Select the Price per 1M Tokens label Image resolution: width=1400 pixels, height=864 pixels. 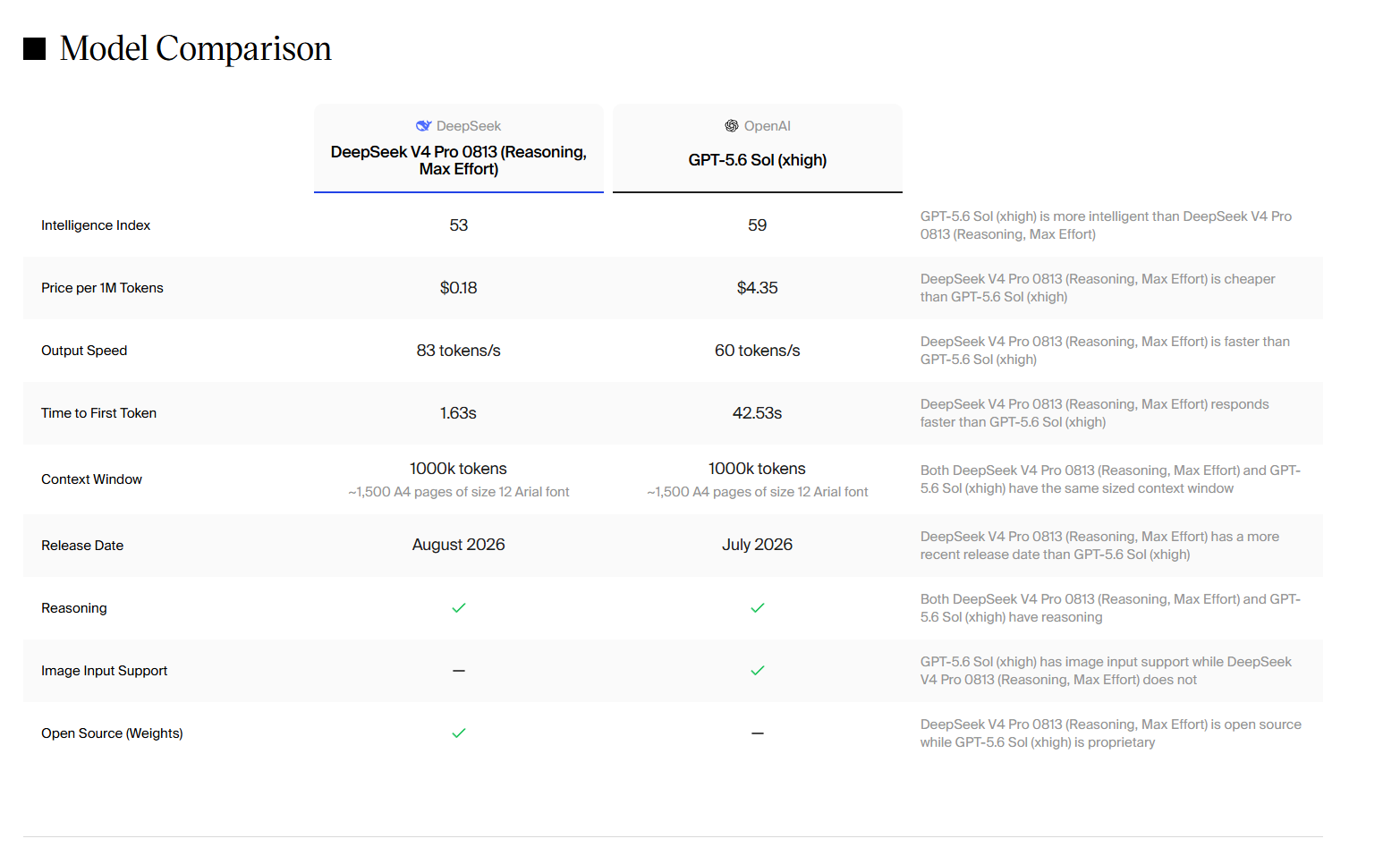tap(102, 288)
